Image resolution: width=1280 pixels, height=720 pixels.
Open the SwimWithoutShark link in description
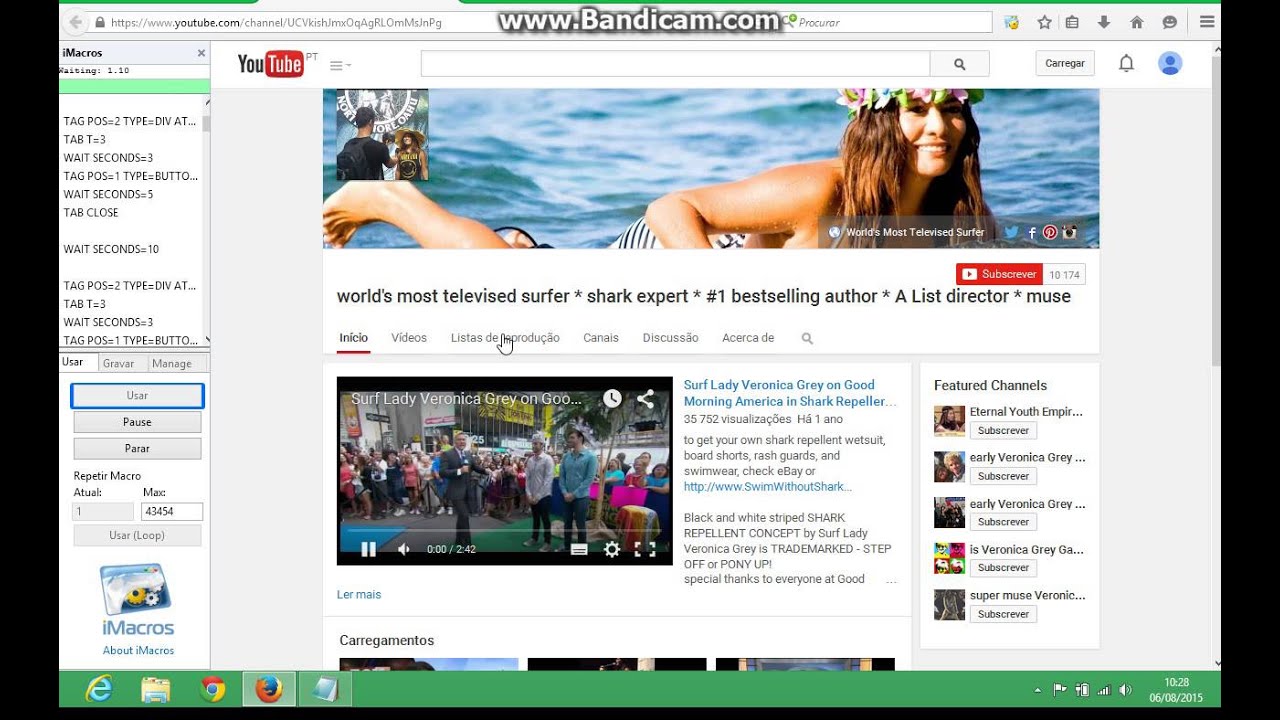click(768, 487)
